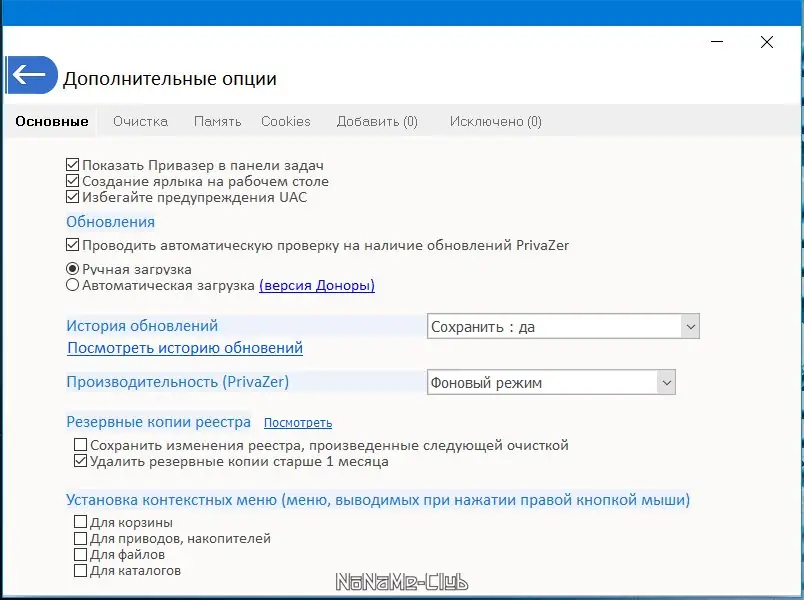Image resolution: width=804 pixels, height=600 pixels.
Task: Click the Дополнительные опции title
Action: [170, 78]
